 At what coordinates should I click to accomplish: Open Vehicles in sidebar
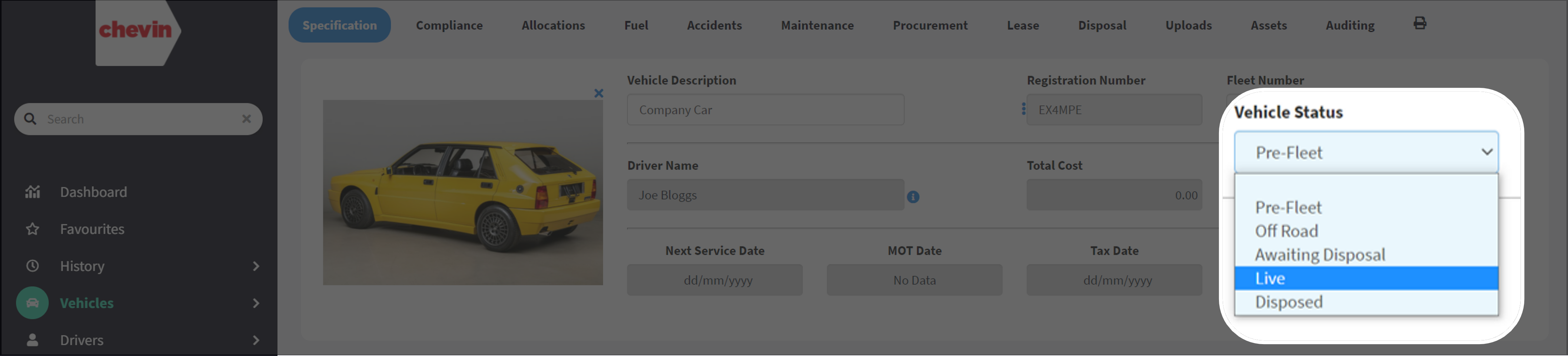click(86, 303)
